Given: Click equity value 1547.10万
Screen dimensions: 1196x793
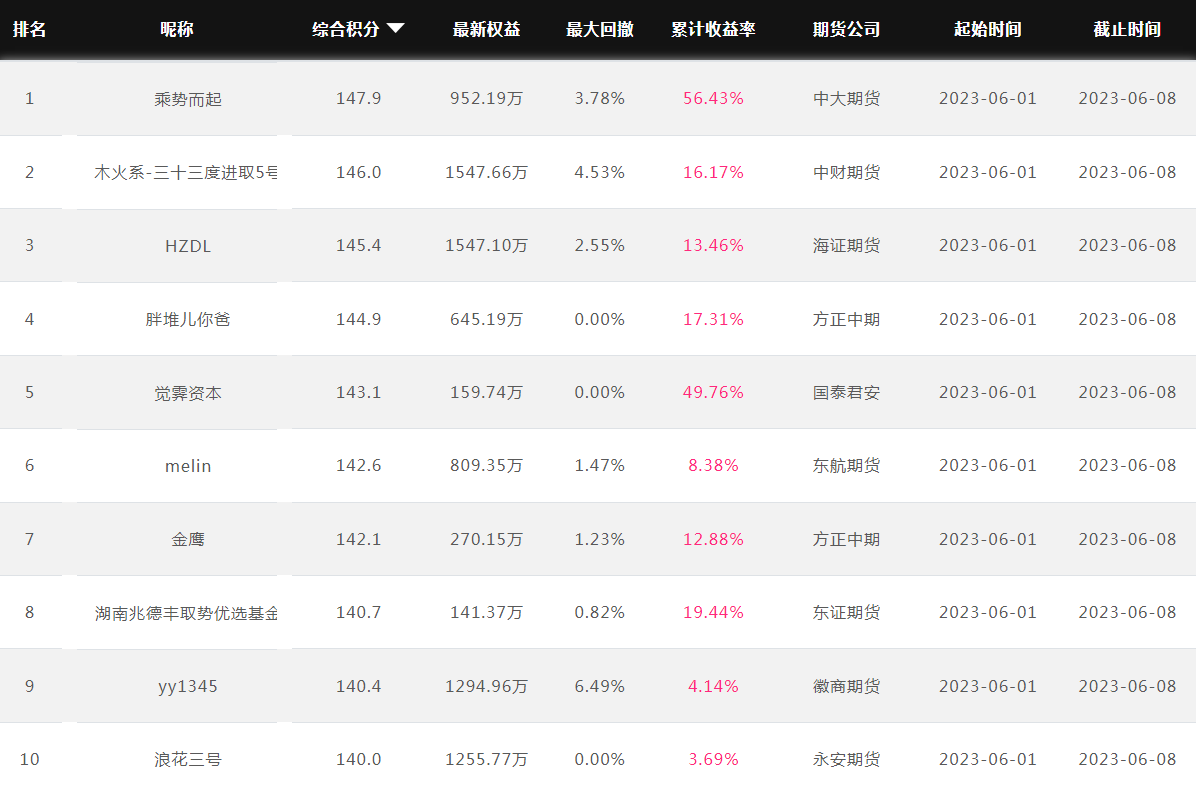Looking at the screenshot, I should 487,246.
